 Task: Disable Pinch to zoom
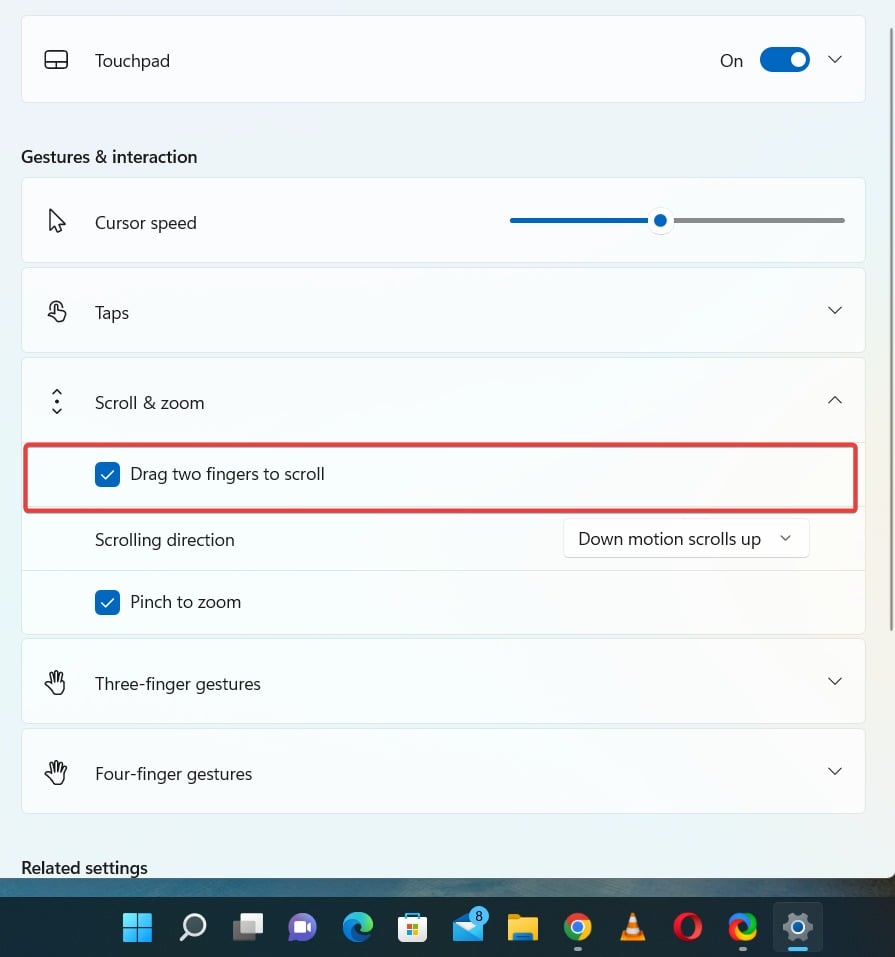point(107,602)
